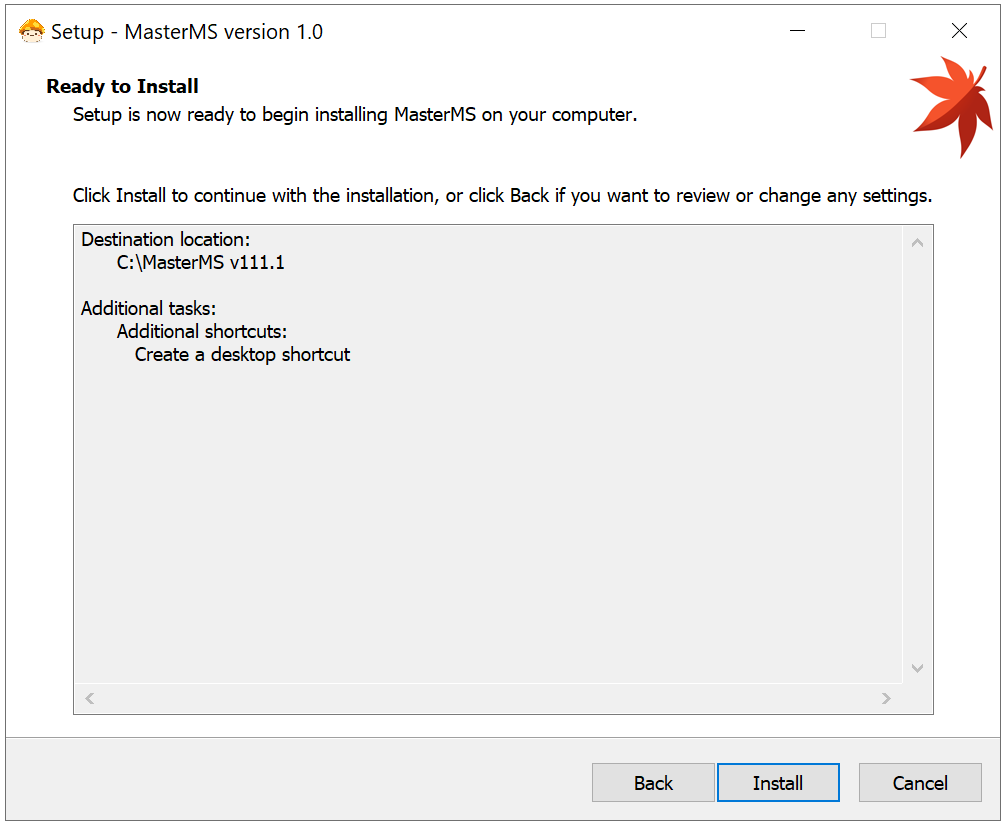Click the summary box scroll-up arrow

tap(917, 243)
